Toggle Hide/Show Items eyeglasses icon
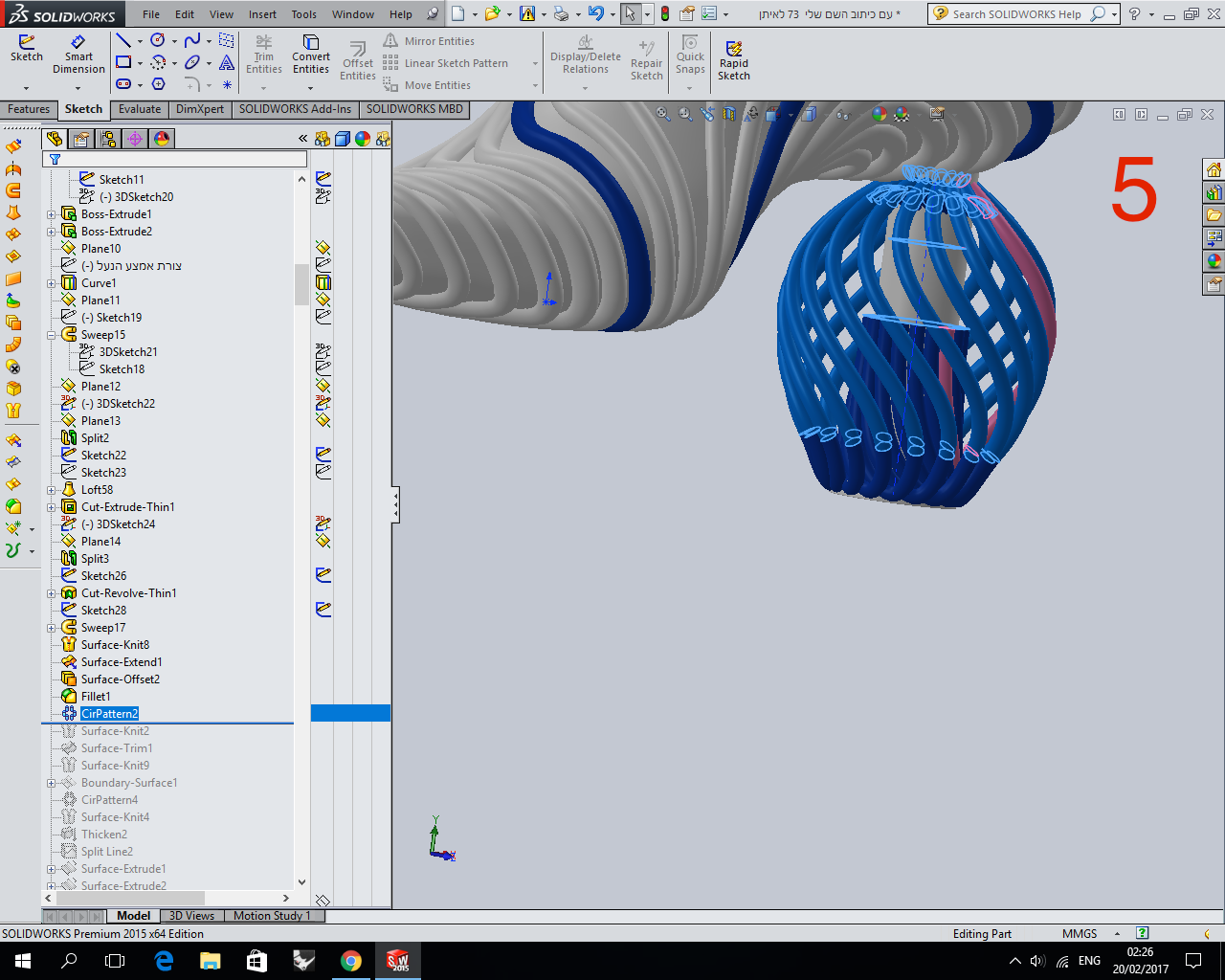Viewport: 1225px width, 980px height. [843, 115]
